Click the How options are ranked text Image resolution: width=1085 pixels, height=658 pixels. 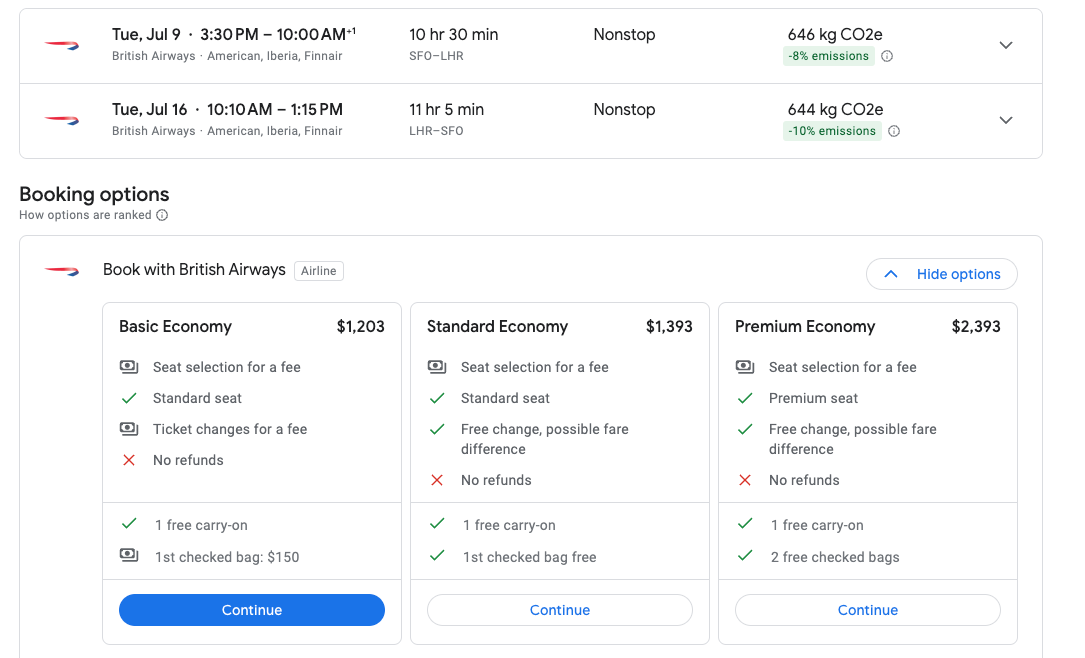click(85, 215)
